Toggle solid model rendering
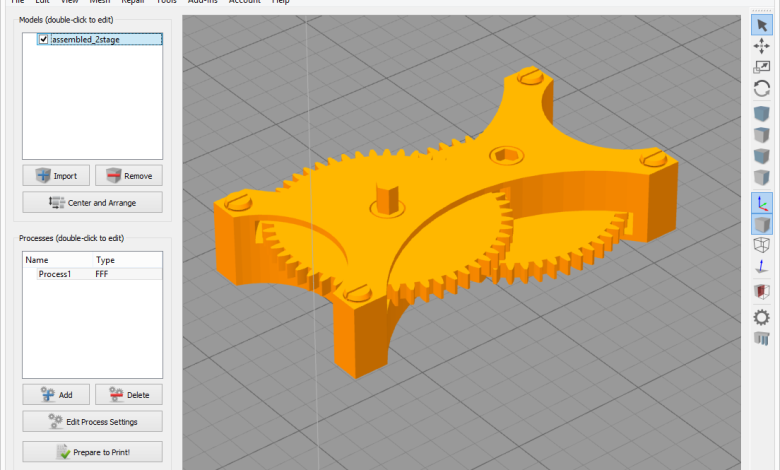The width and height of the screenshot is (780, 470). tap(761, 225)
